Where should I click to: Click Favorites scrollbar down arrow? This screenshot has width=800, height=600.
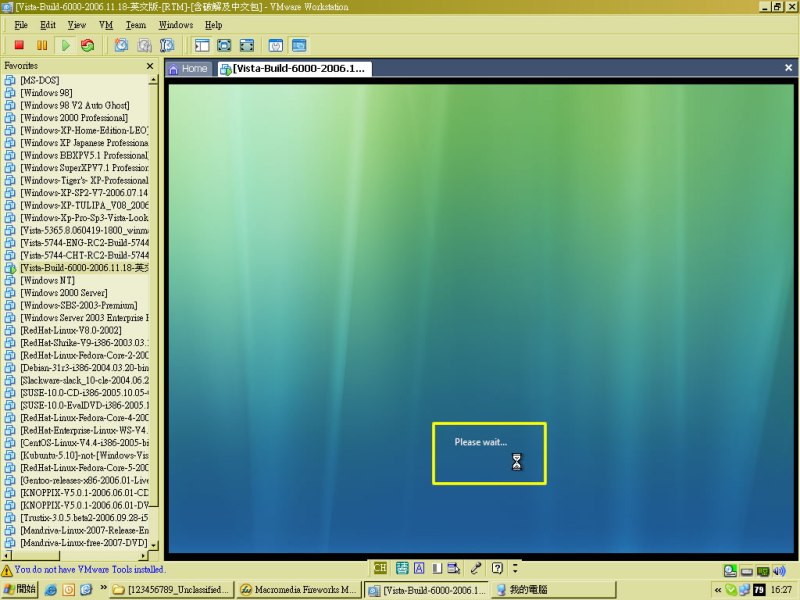pyautogui.click(x=153, y=545)
